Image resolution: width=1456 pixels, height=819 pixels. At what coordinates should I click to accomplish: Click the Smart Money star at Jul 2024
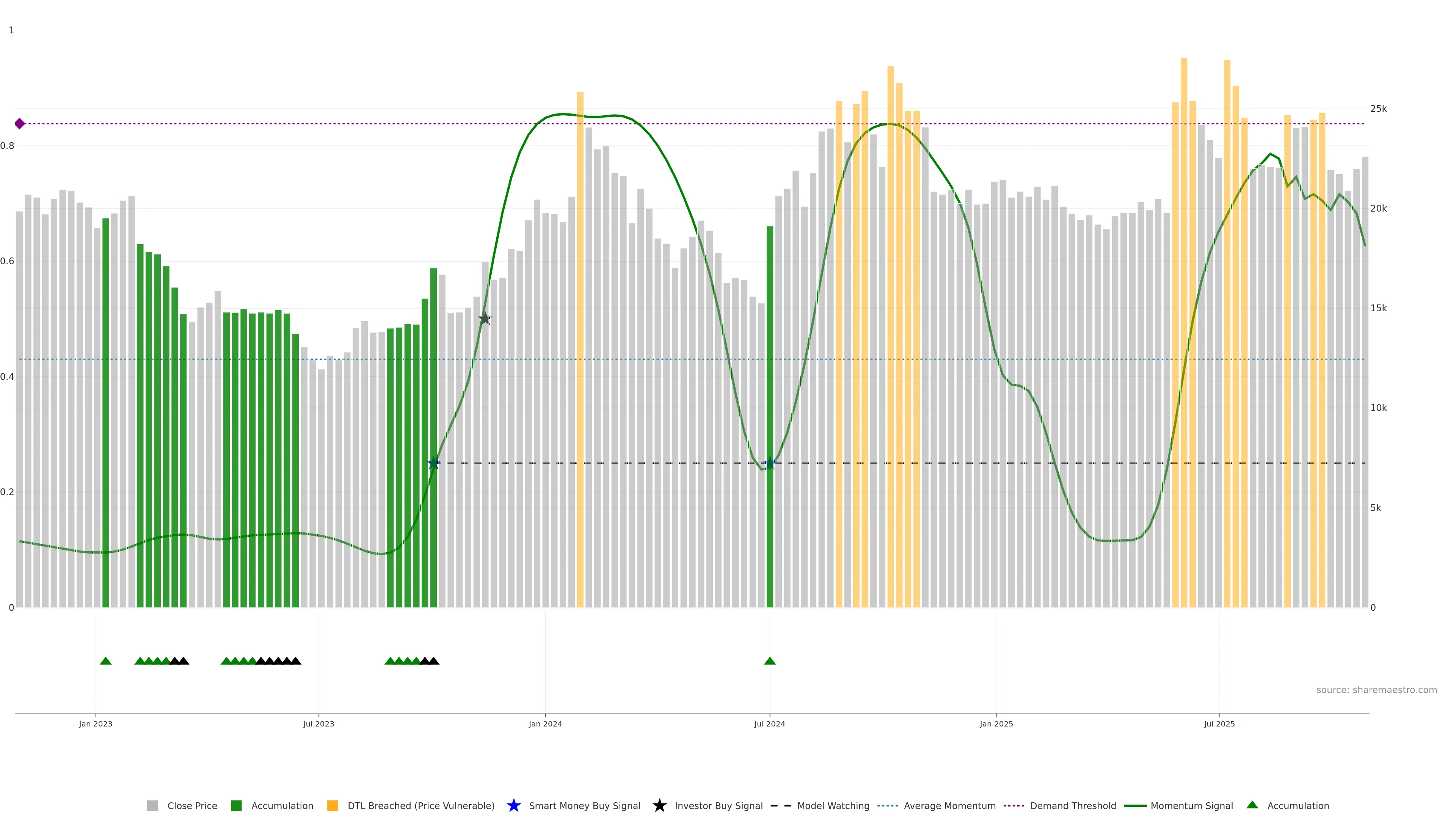pos(769,463)
